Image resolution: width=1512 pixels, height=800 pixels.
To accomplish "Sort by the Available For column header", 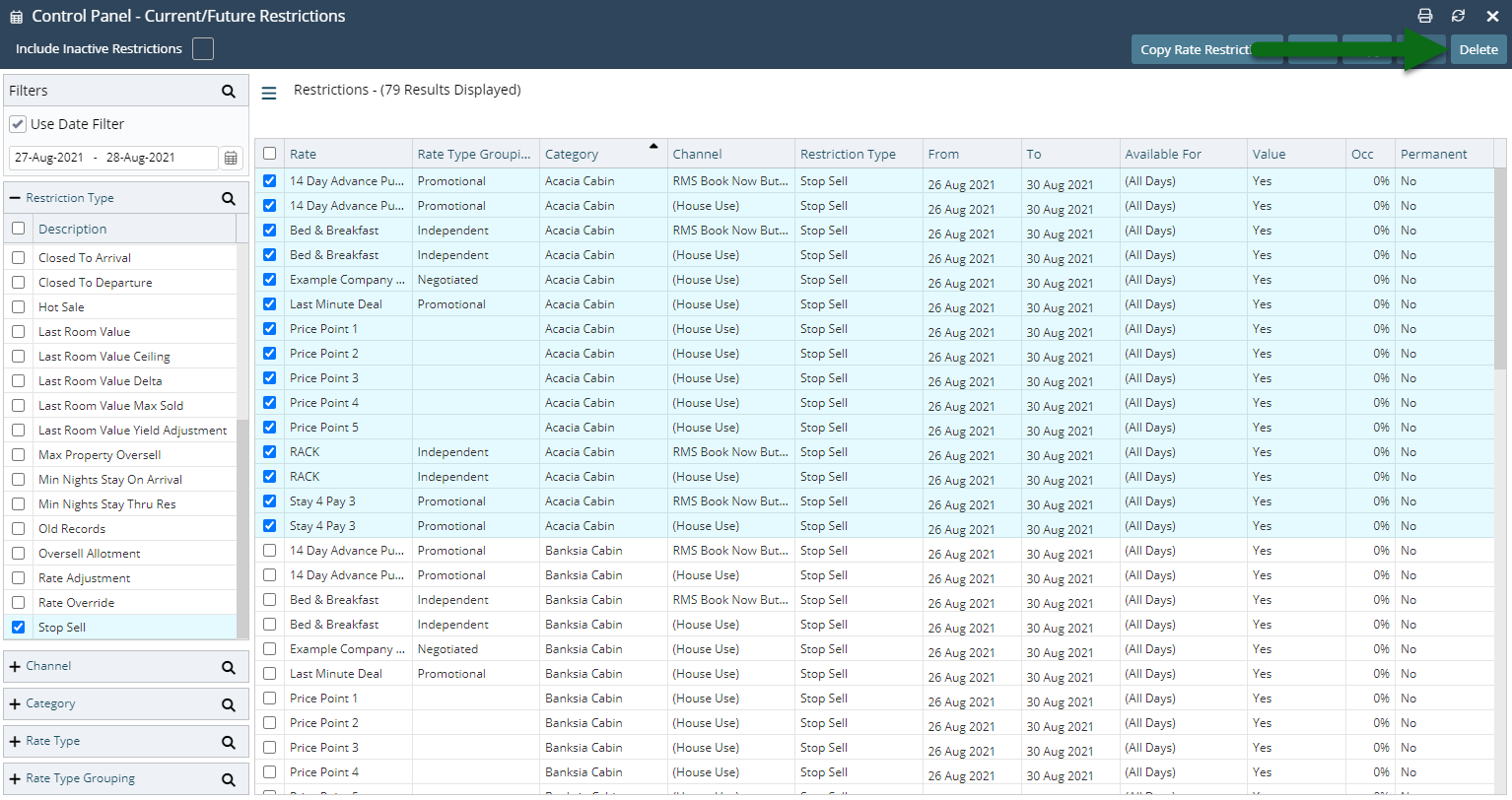I will tap(1183, 154).
